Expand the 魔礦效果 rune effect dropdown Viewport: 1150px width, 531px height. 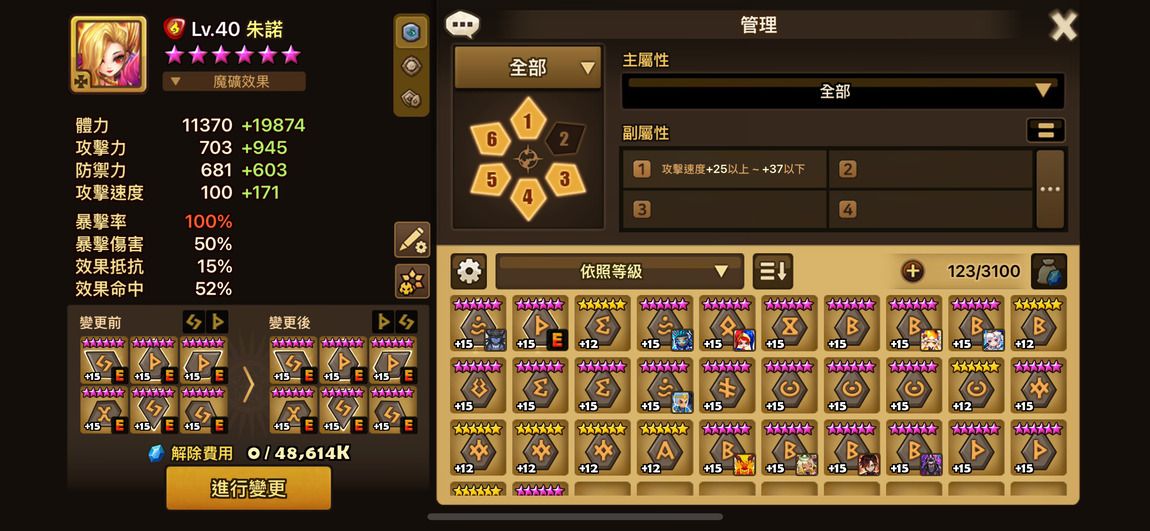234,81
